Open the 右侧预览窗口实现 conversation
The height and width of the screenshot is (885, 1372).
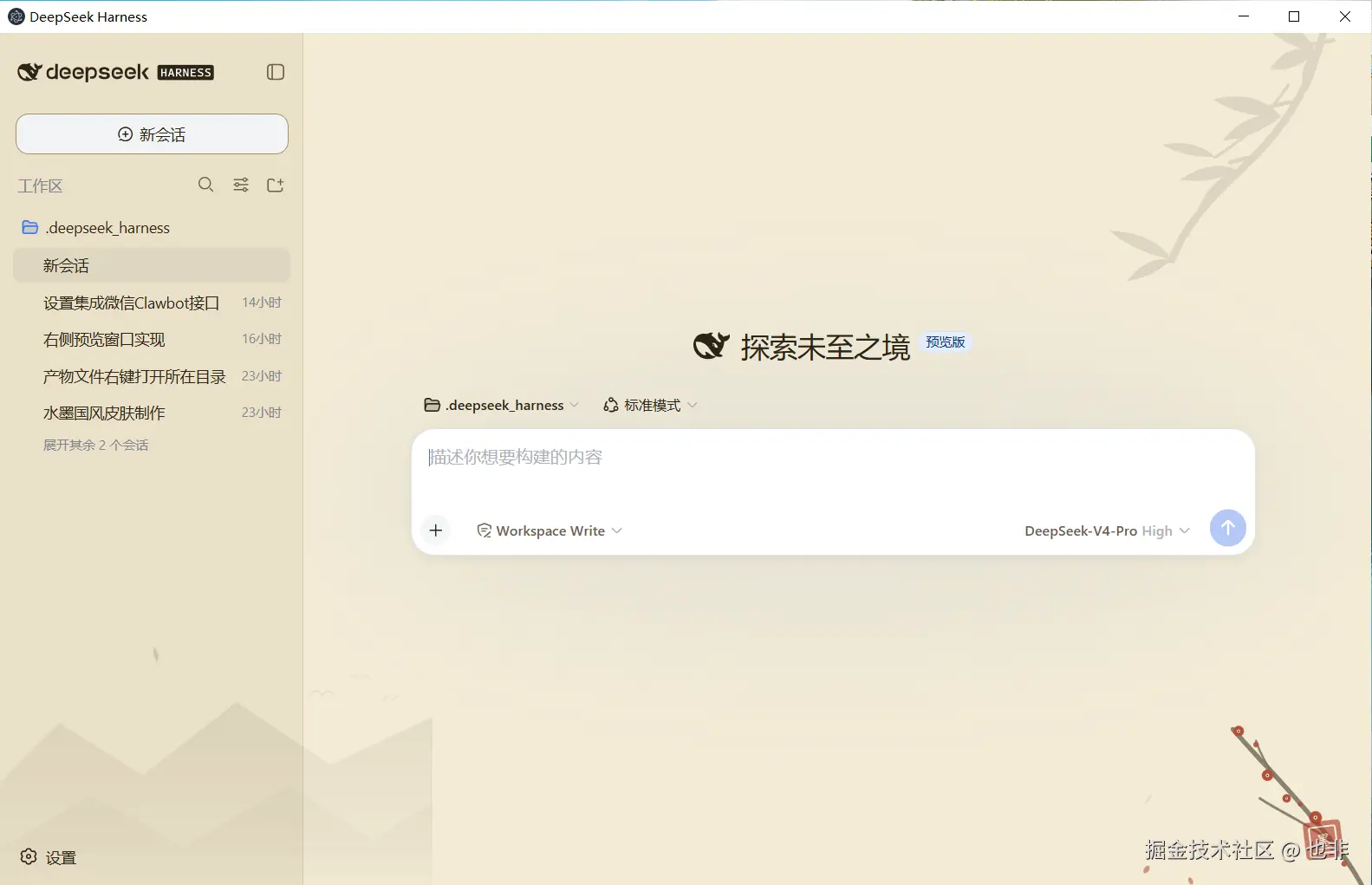pyautogui.click(x=152, y=339)
